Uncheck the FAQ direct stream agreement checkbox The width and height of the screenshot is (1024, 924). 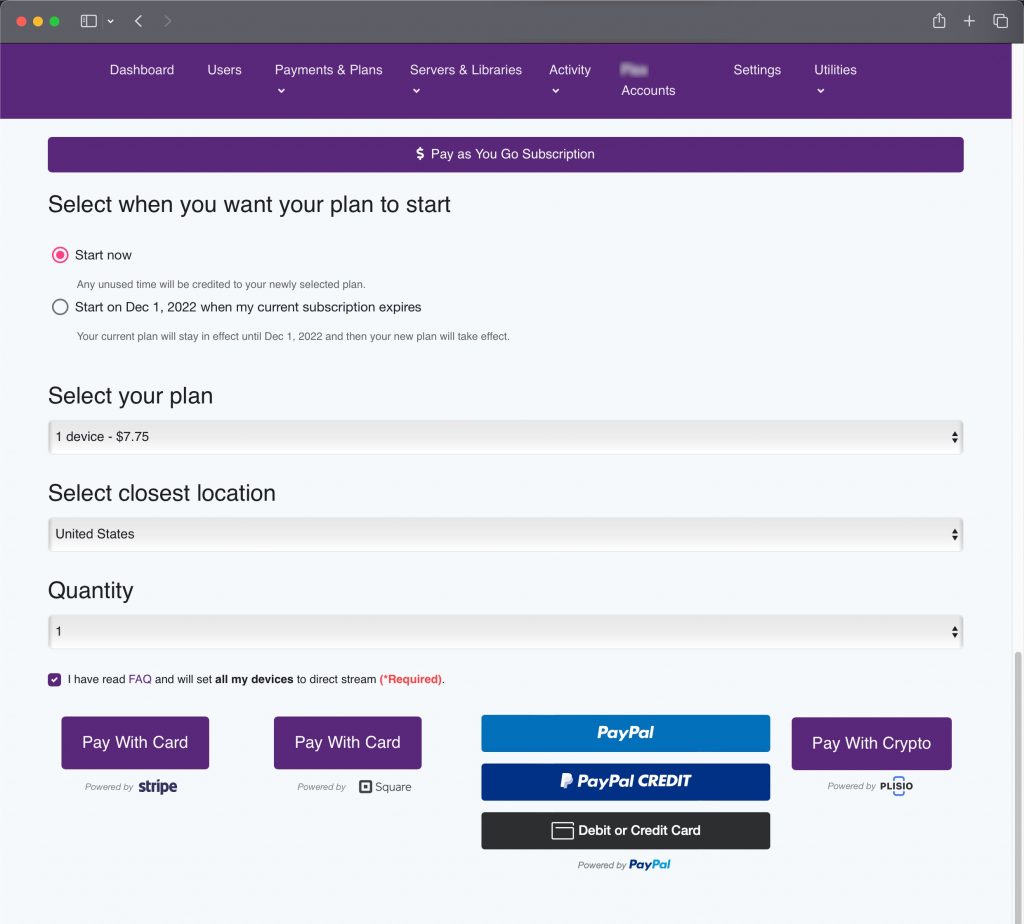54,680
